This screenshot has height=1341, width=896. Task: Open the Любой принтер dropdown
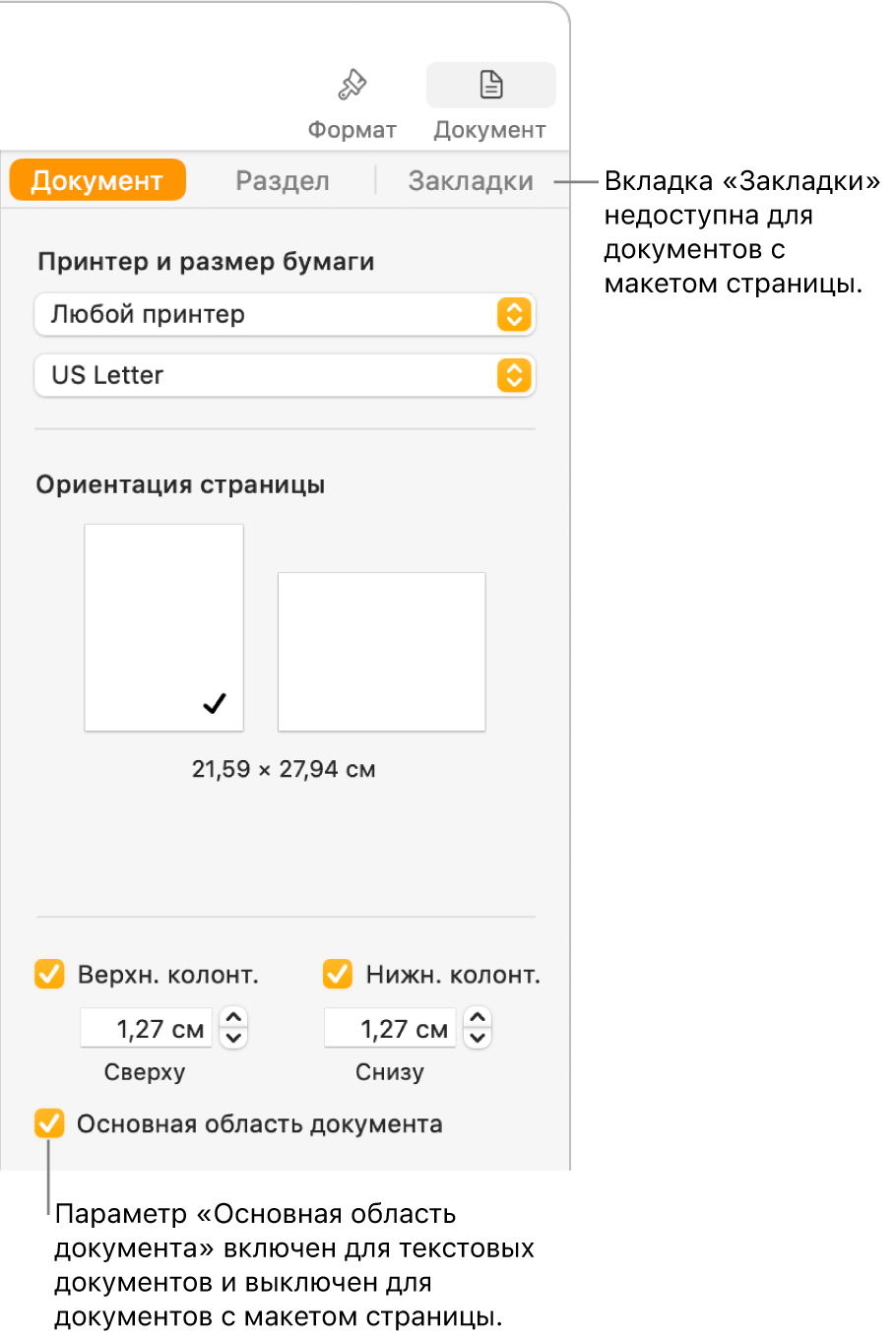pyautogui.click(x=285, y=314)
